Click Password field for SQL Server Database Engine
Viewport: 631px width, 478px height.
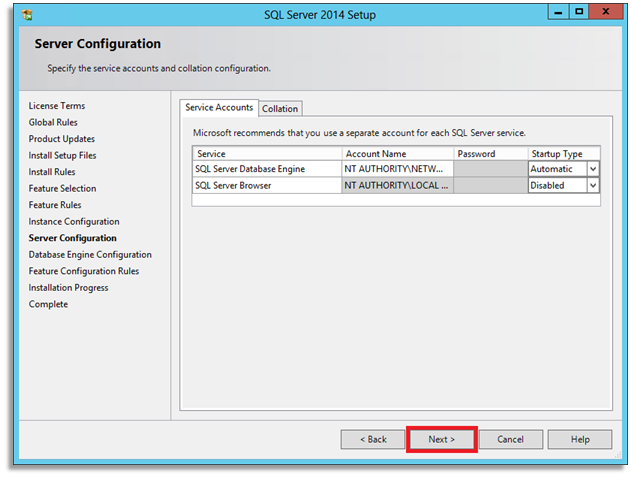[491, 169]
